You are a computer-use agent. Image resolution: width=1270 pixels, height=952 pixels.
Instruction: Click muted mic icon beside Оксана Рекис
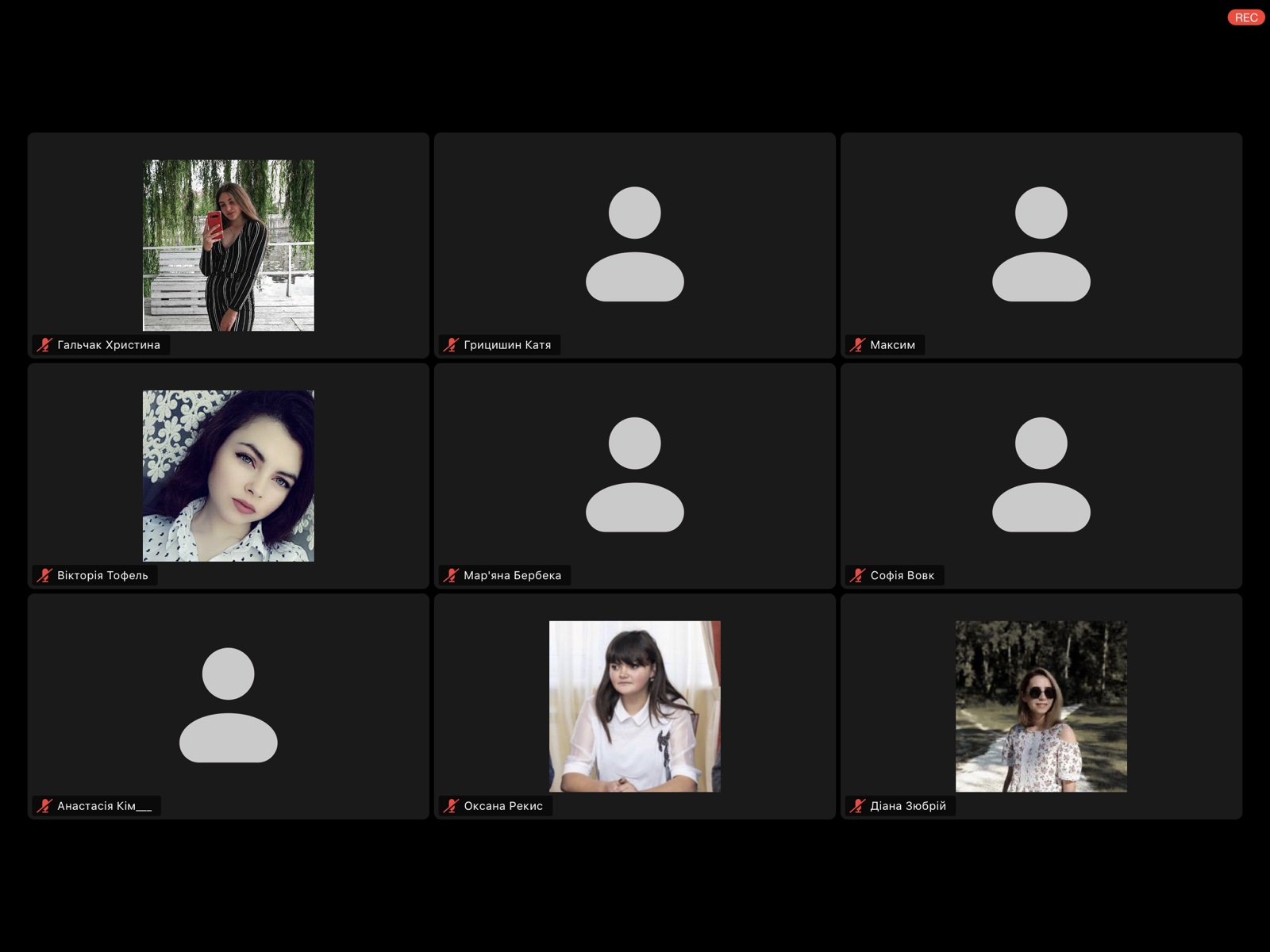click(x=451, y=806)
